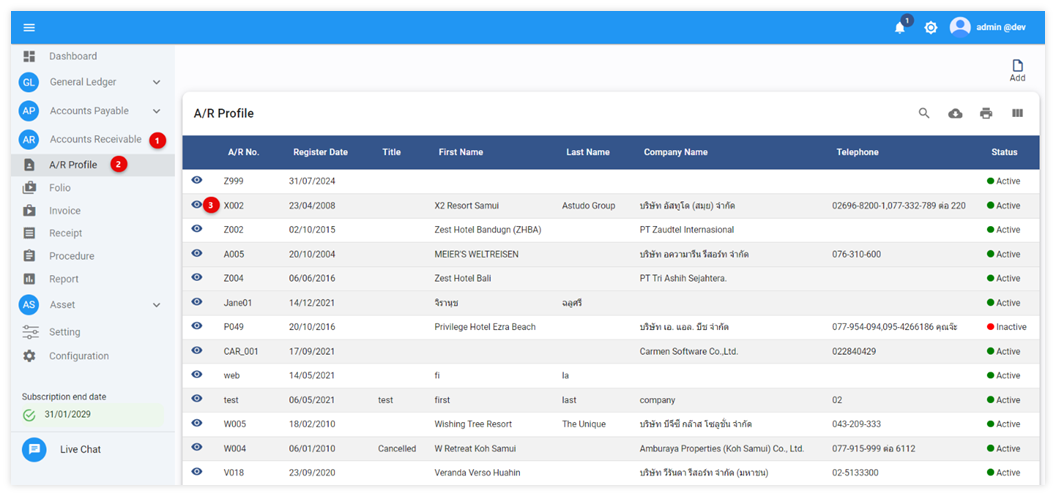Add a new A/R profile

coord(1017,70)
